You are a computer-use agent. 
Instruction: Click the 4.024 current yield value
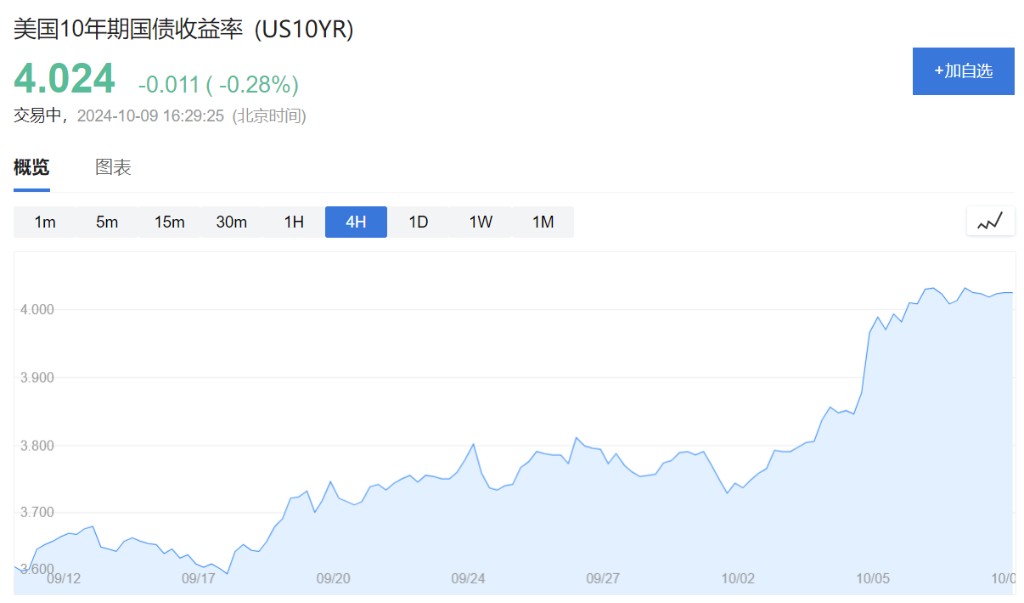[64, 79]
